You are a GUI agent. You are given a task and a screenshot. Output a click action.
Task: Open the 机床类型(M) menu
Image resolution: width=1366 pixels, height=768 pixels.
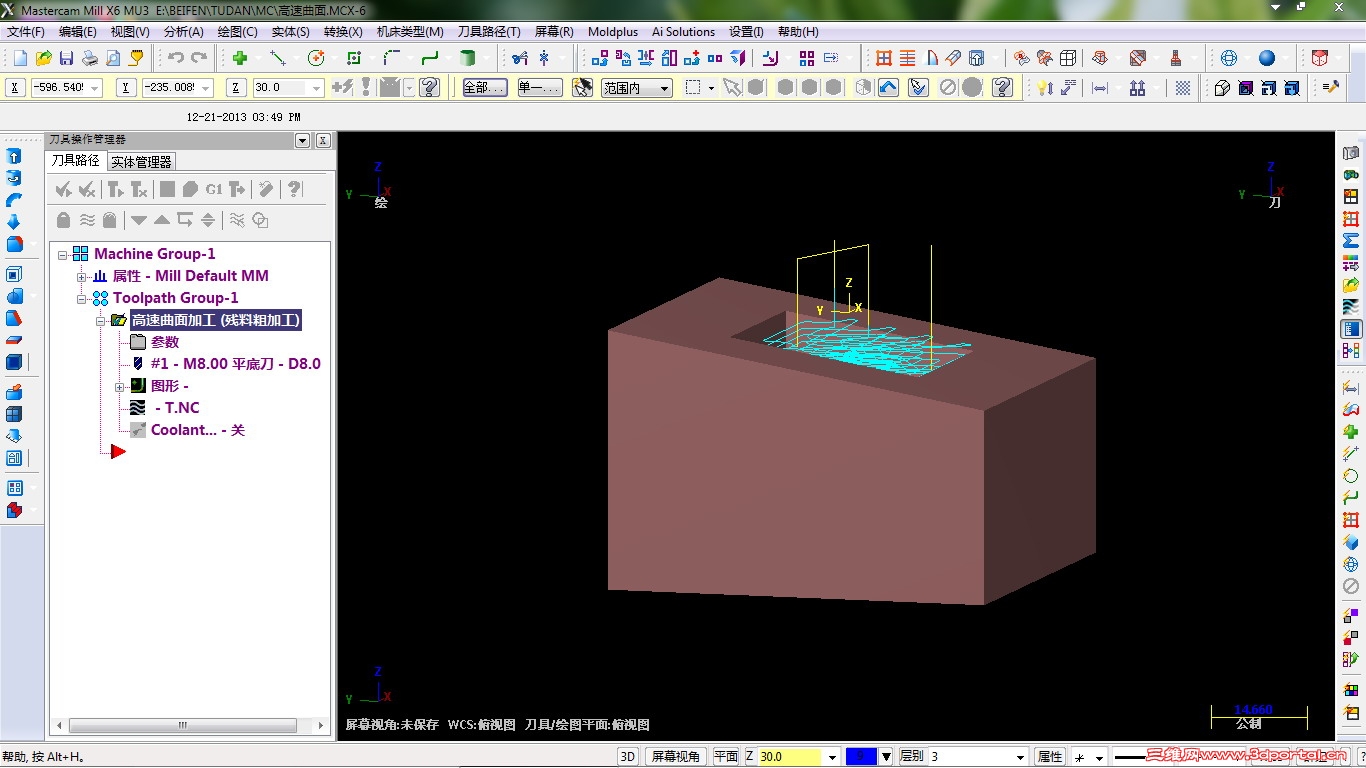[x=410, y=31]
